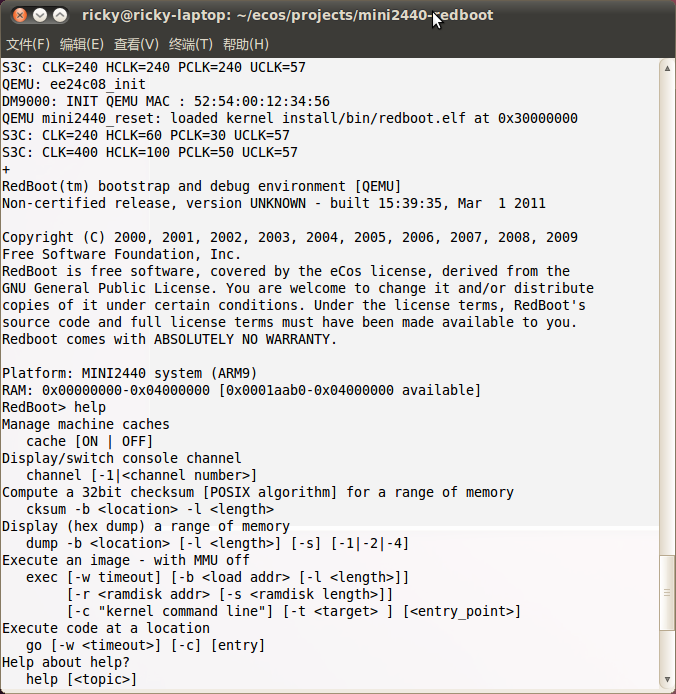
Task: Click the 'Free Software Foundation, Inc.' line
Action: pyautogui.click(x=122, y=254)
